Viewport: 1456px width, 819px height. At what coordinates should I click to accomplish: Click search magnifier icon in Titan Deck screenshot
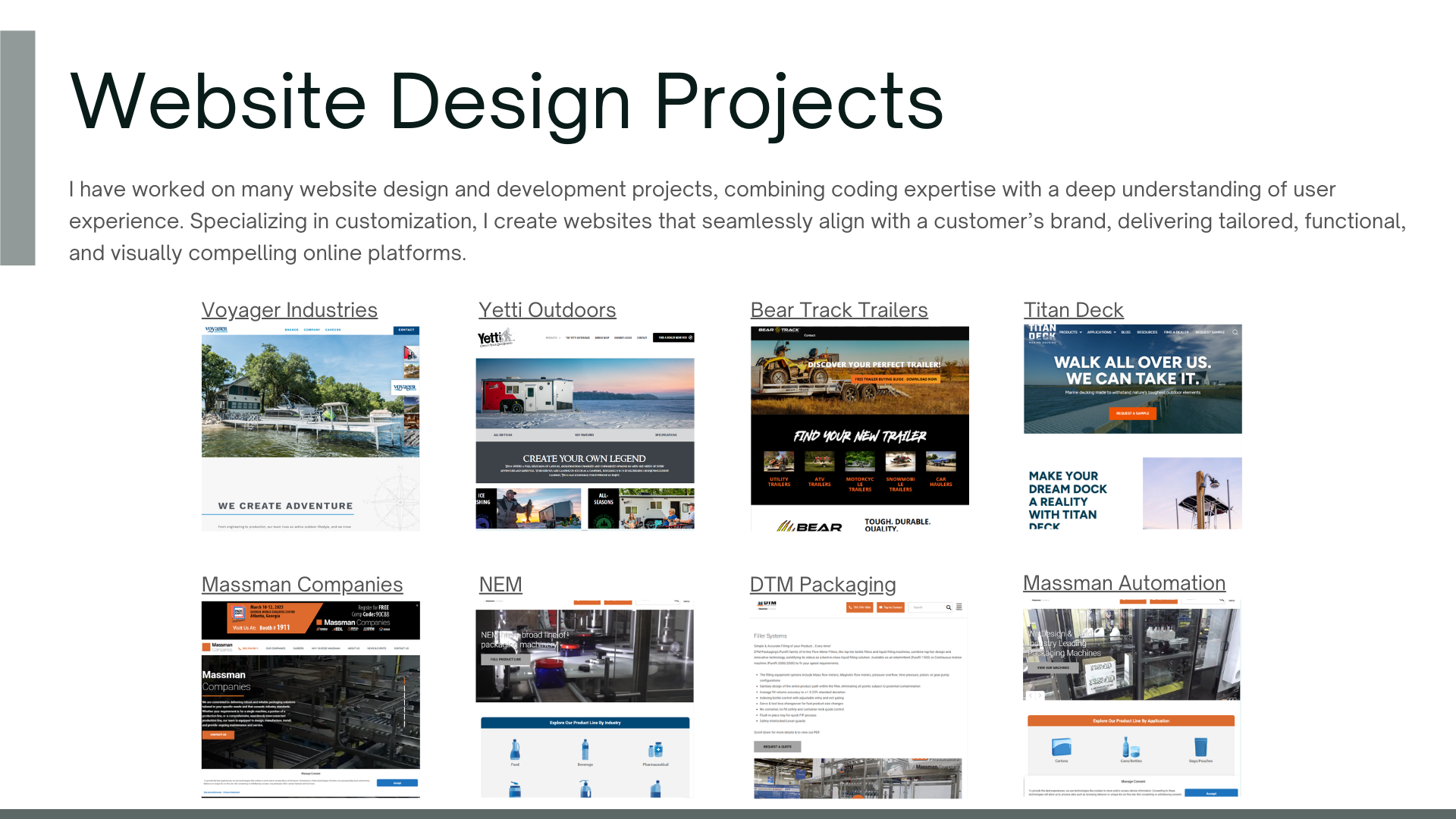pos(1235,332)
